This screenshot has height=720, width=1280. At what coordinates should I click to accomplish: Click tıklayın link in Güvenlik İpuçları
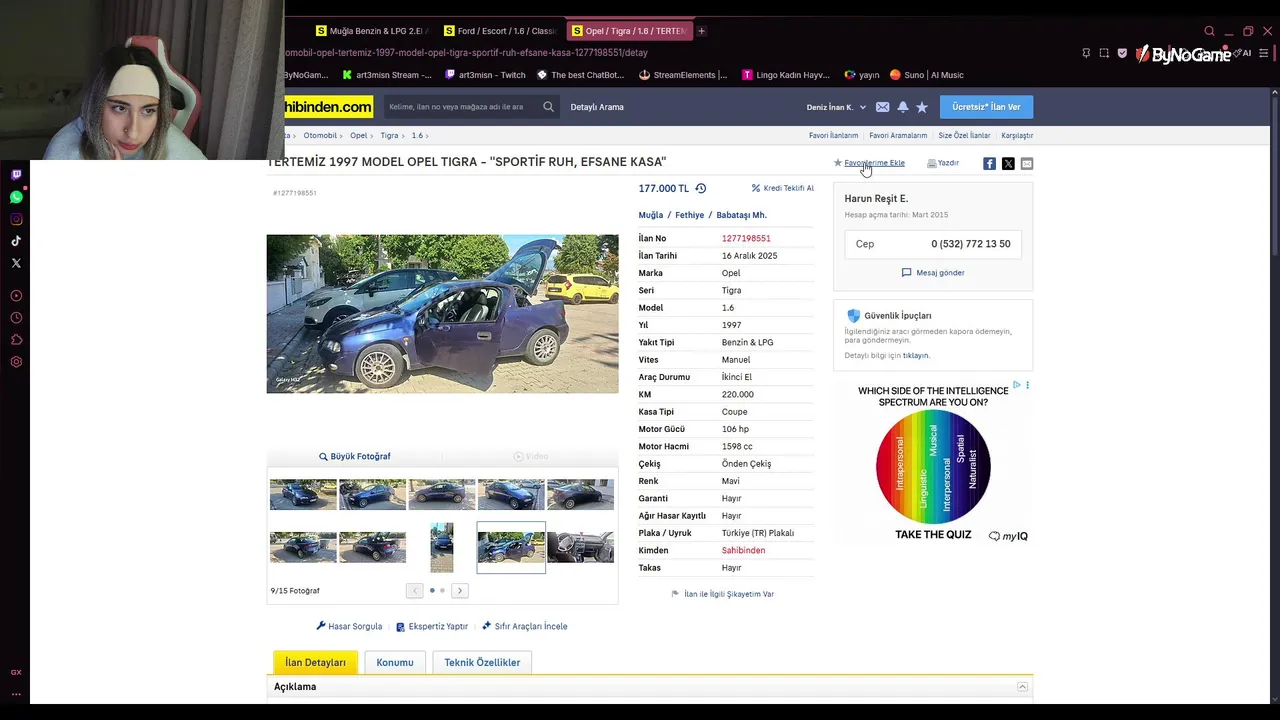click(x=916, y=355)
